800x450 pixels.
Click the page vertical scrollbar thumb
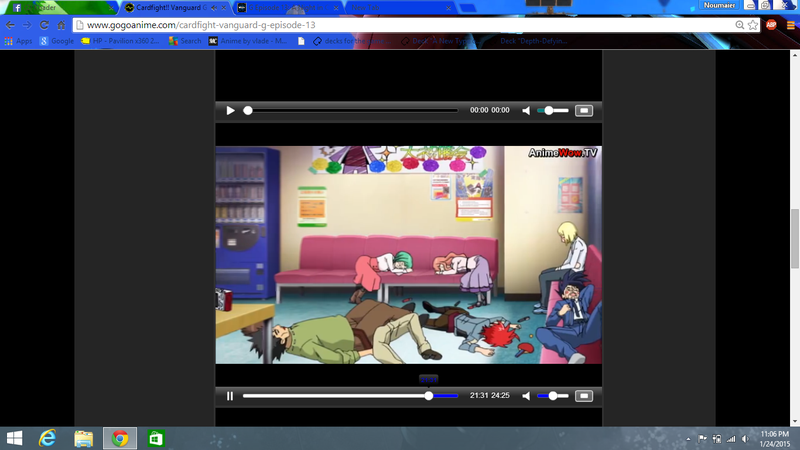pyautogui.click(x=795, y=238)
